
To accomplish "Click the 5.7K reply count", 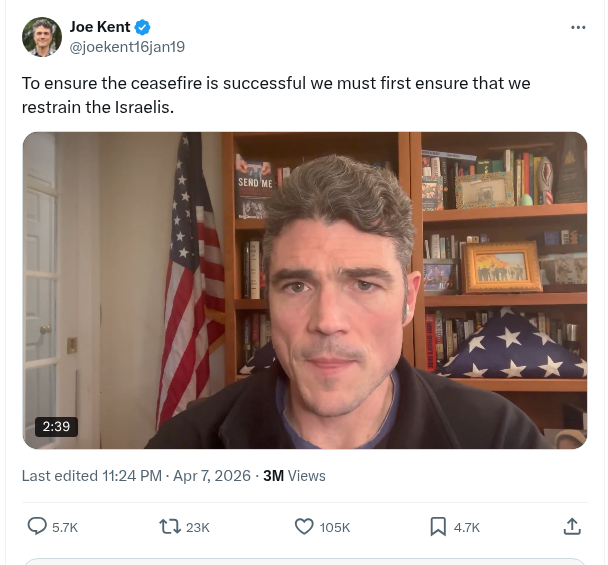I will pos(64,527).
